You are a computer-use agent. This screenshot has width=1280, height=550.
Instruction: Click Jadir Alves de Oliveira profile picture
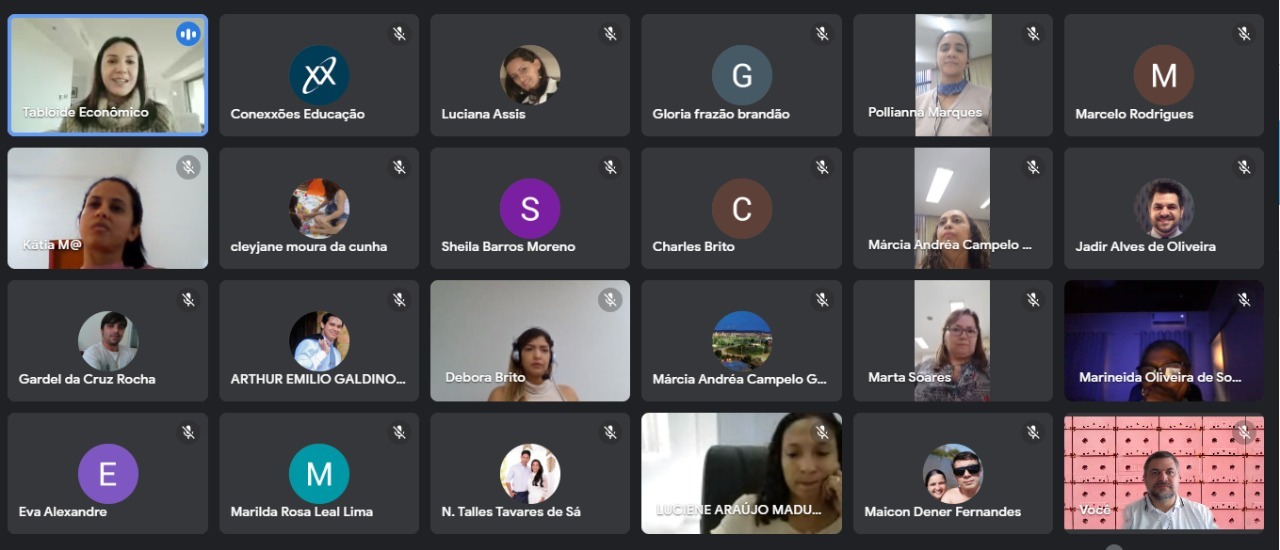click(x=1164, y=208)
